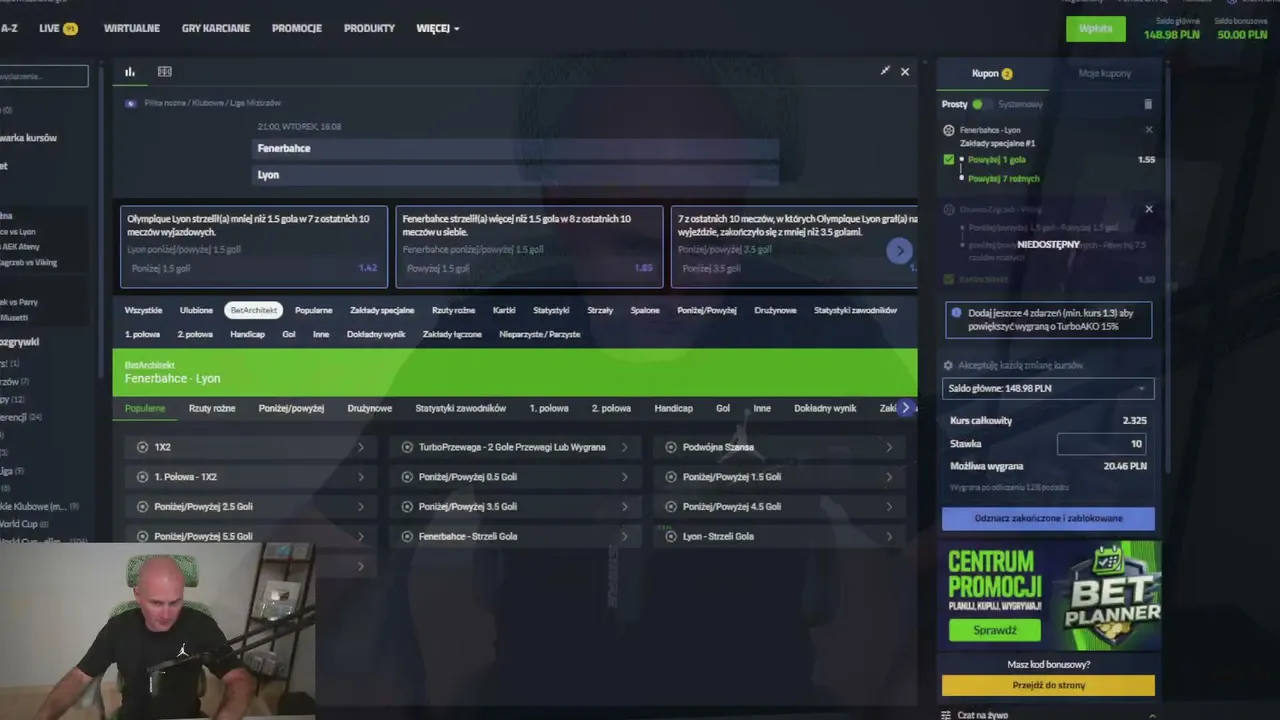Image resolution: width=1280 pixels, height=720 pixels.
Task: Open PROMOCJE in the top navigation
Action: [297, 28]
